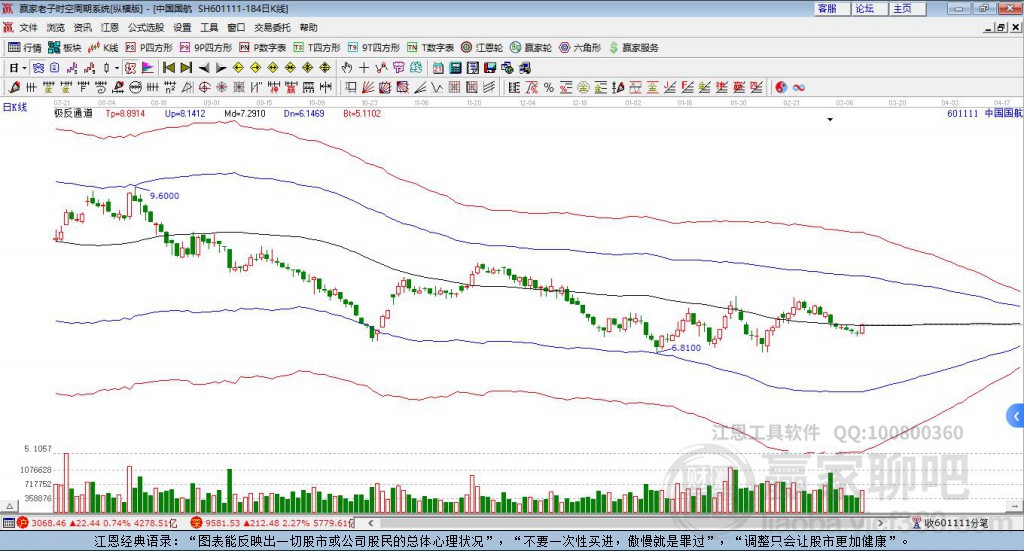Open 赢家服务 services
Screen dimensions: 1024x551
pos(633,48)
